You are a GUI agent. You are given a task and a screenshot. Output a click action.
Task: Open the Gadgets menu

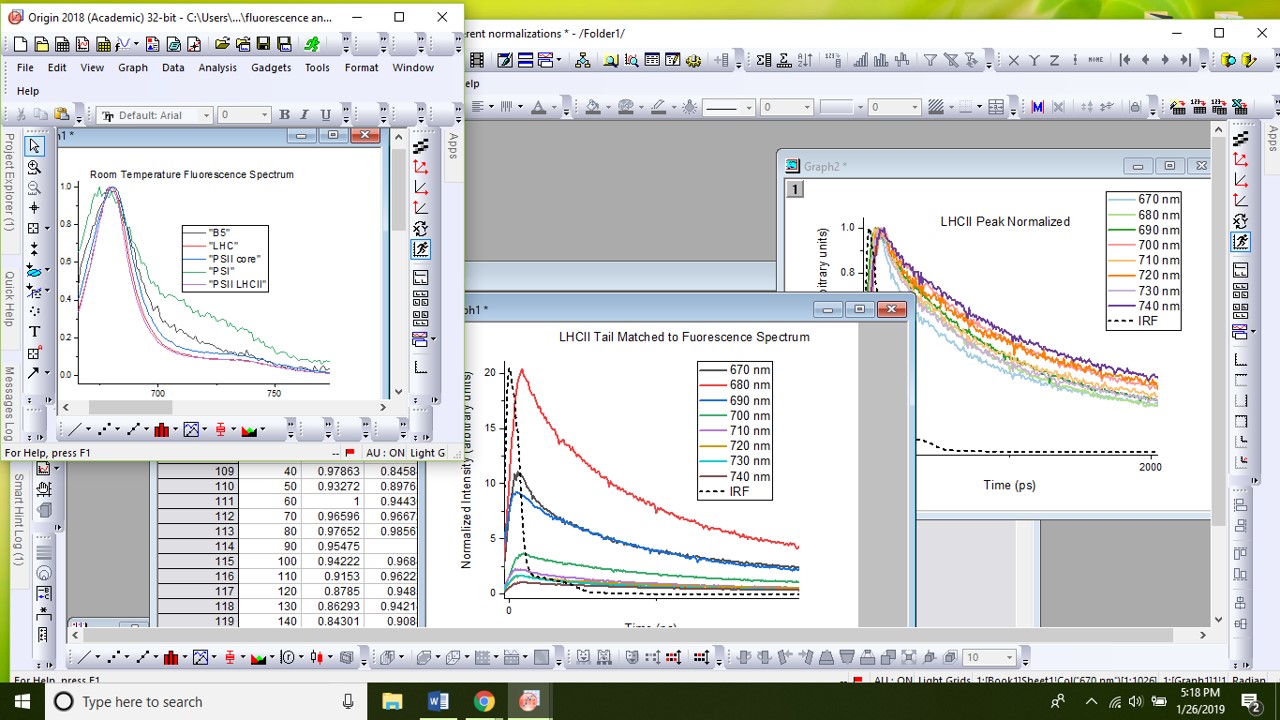coord(271,67)
